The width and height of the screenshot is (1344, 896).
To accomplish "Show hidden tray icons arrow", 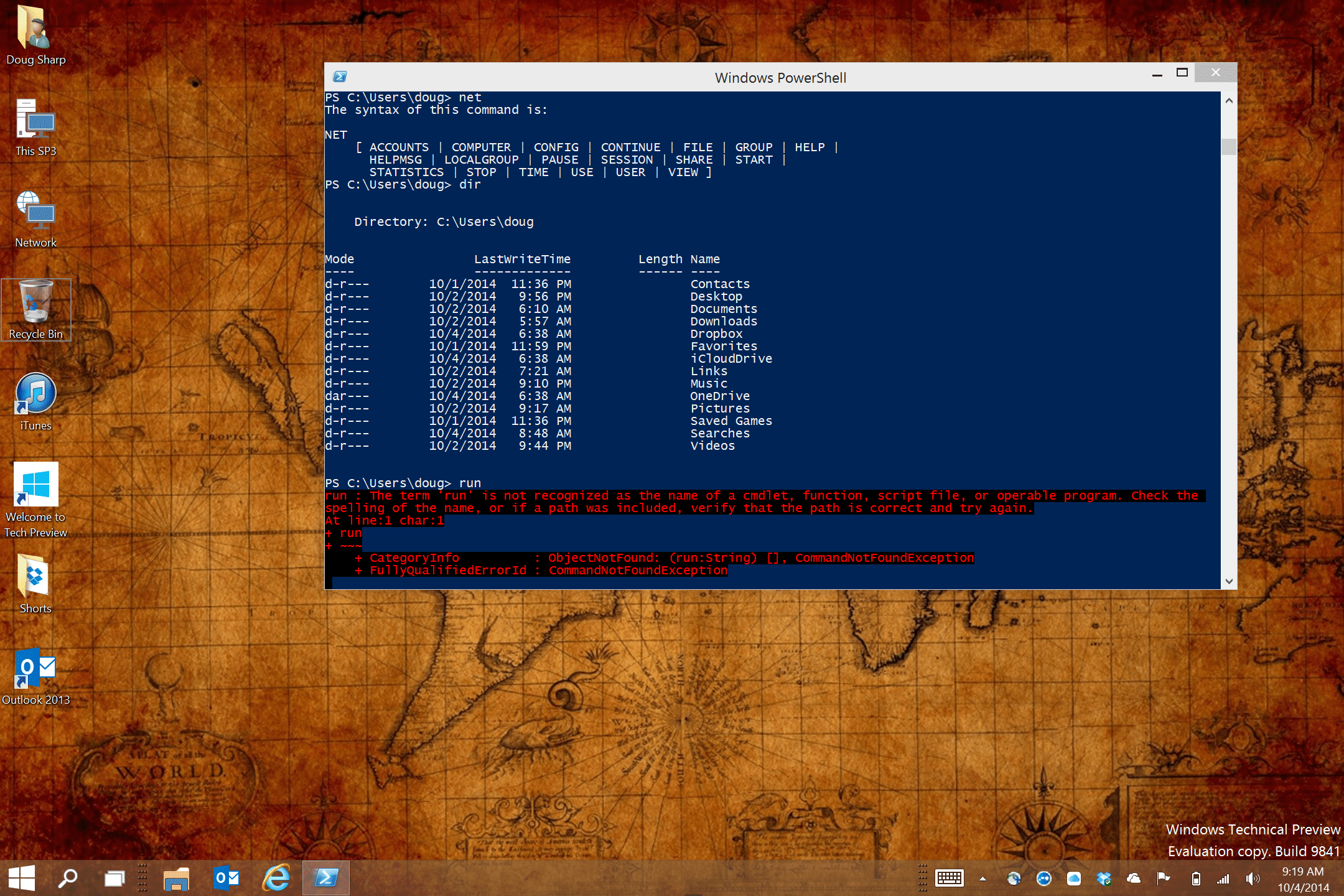I will [x=982, y=879].
